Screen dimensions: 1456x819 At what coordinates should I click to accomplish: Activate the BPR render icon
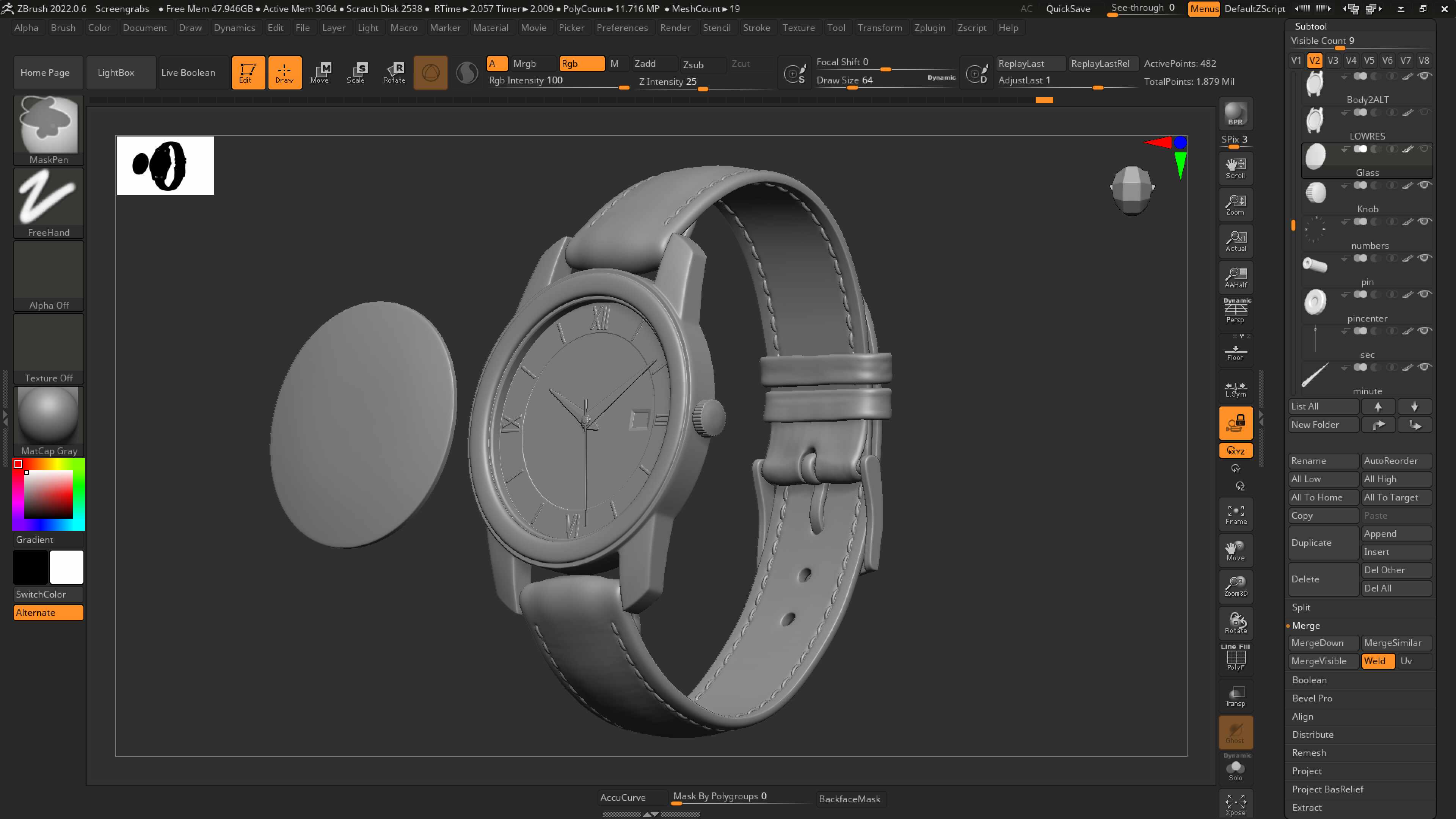[x=1236, y=114]
